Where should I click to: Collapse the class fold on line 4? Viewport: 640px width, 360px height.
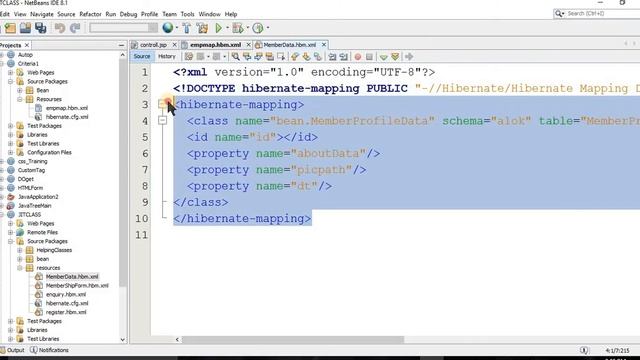click(x=162, y=120)
